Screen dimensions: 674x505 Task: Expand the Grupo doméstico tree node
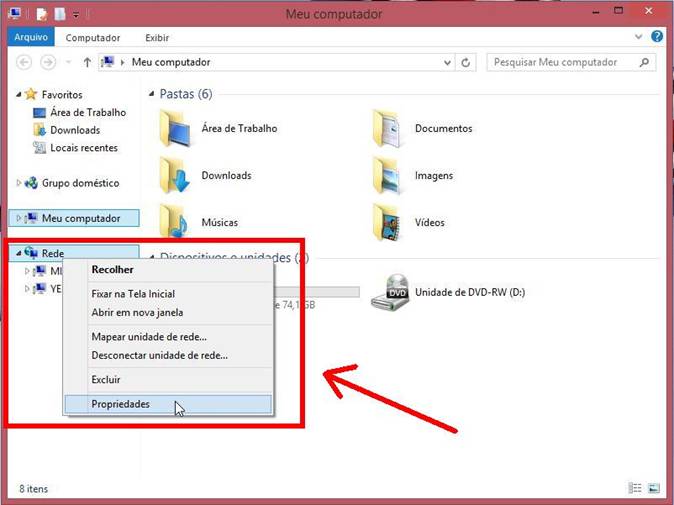(x=19, y=183)
